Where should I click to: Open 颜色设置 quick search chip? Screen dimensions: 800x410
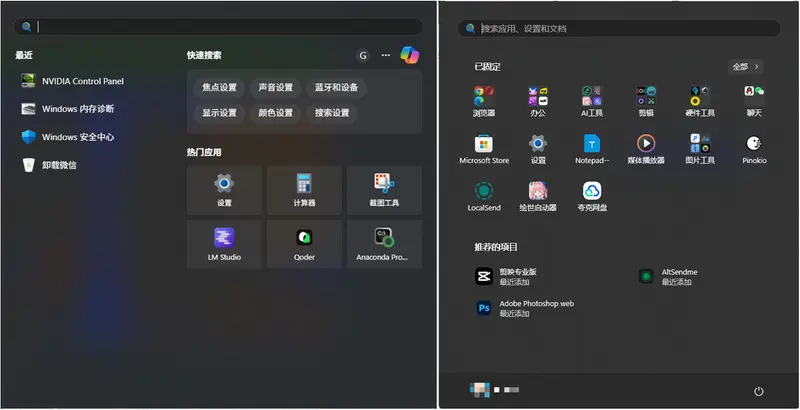tap(276, 113)
